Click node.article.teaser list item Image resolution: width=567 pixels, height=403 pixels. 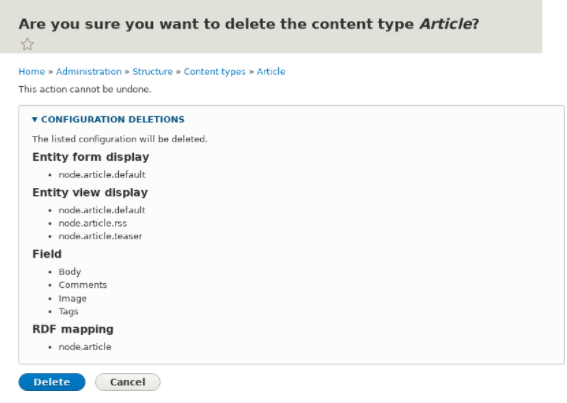pyautogui.click(x=100, y=236)
